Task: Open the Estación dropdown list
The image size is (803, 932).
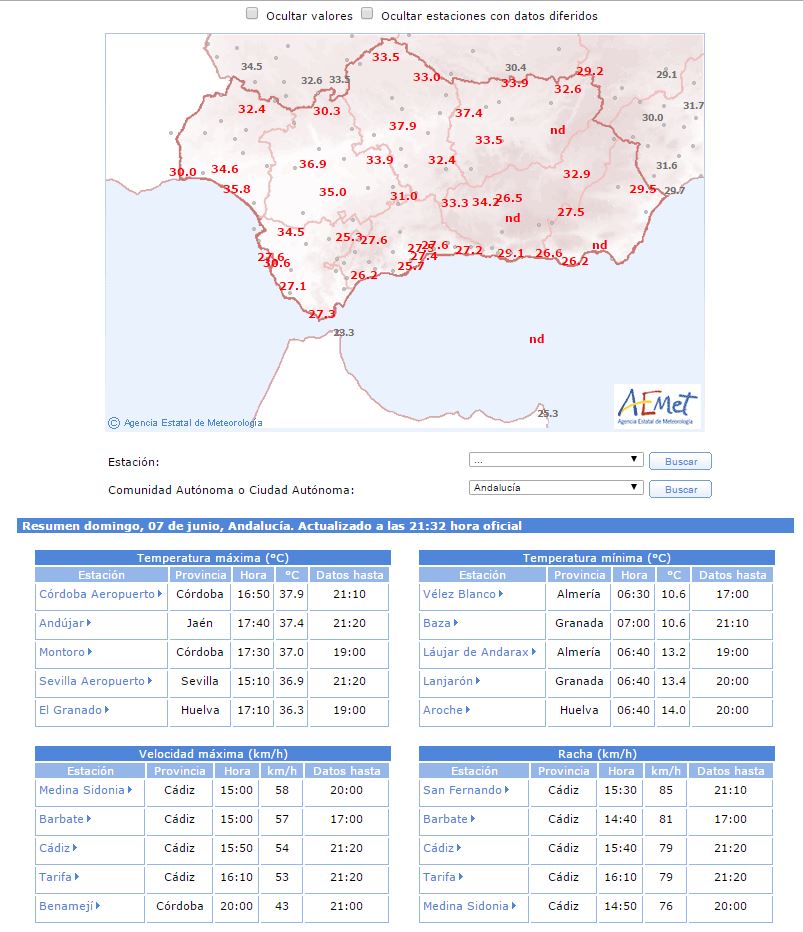Action: click(556, 459)
